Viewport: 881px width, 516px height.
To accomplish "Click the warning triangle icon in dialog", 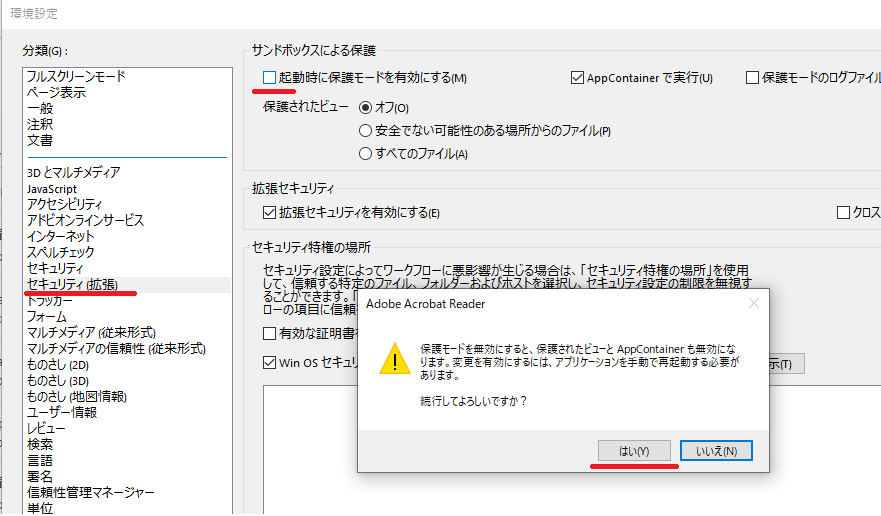I will [395, 359].
